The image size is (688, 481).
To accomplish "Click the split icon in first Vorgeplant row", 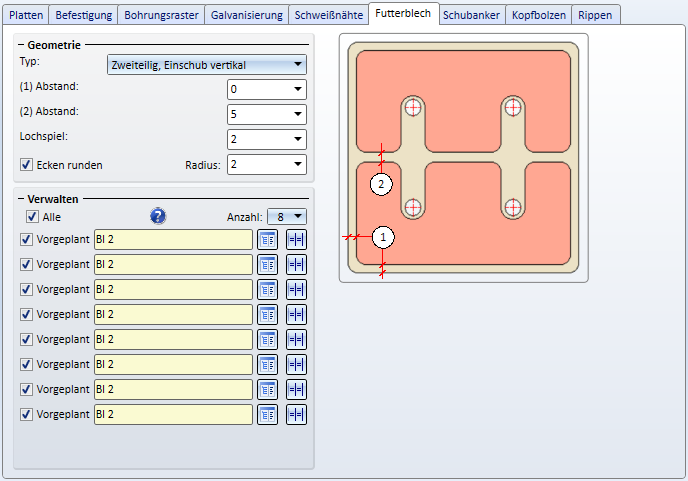I will pyautogui.click(x=296, y=239).
